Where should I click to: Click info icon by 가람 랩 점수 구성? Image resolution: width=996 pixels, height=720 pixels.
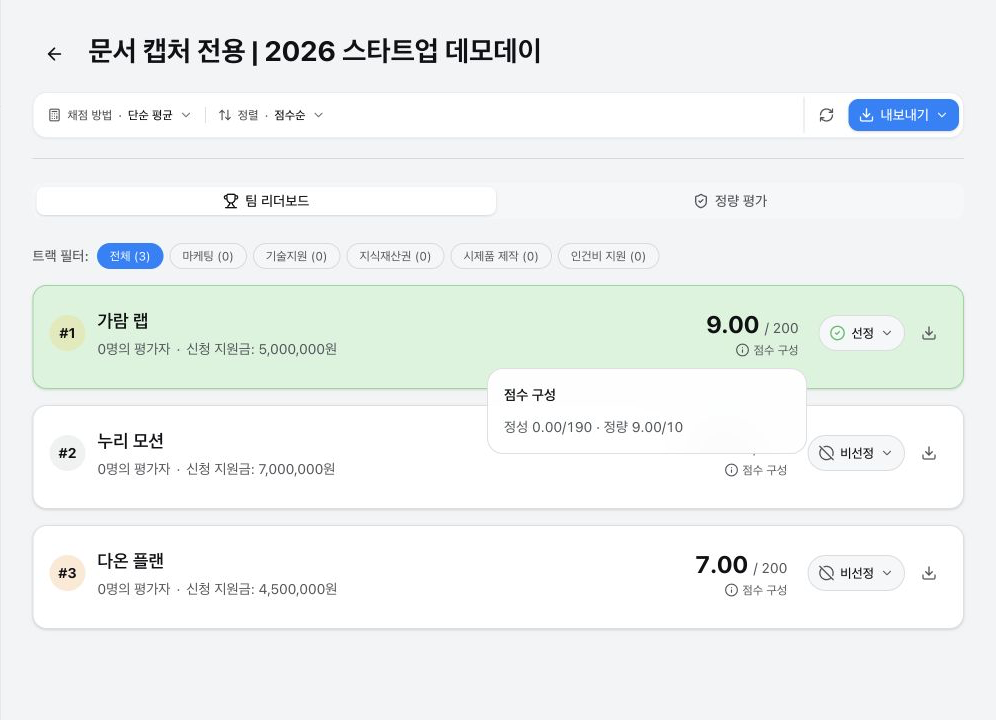coord(742,350)
